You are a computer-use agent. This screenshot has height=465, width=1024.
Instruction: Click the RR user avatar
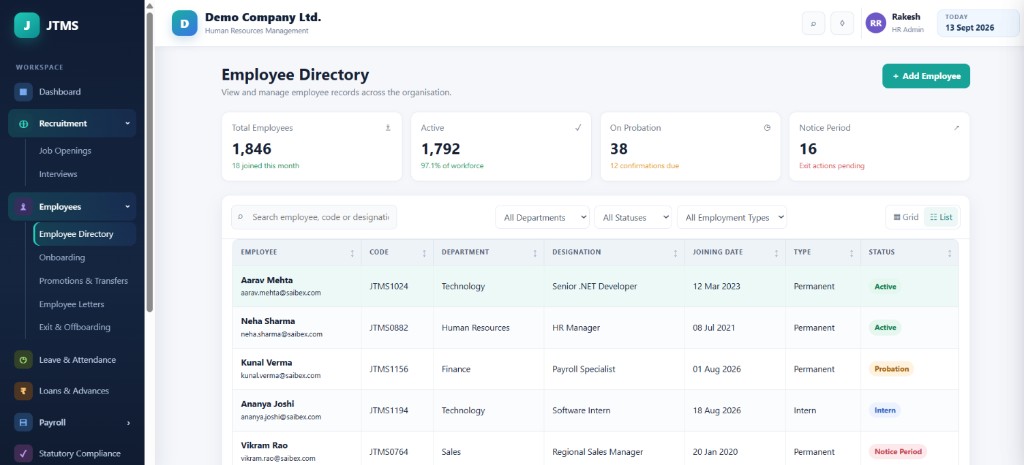click(x=876, y=23)
